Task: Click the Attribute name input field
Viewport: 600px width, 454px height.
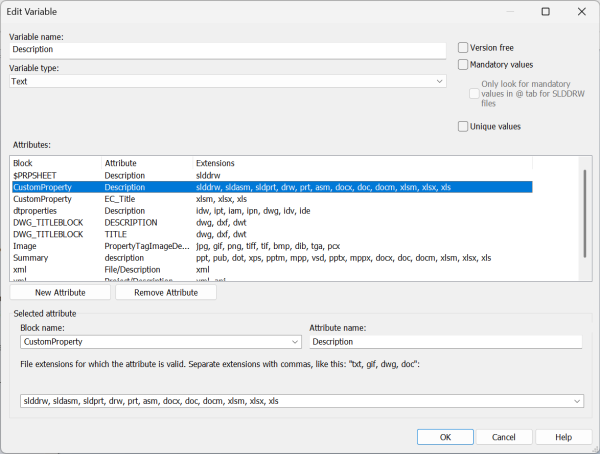Action: [x=445, y=342]
